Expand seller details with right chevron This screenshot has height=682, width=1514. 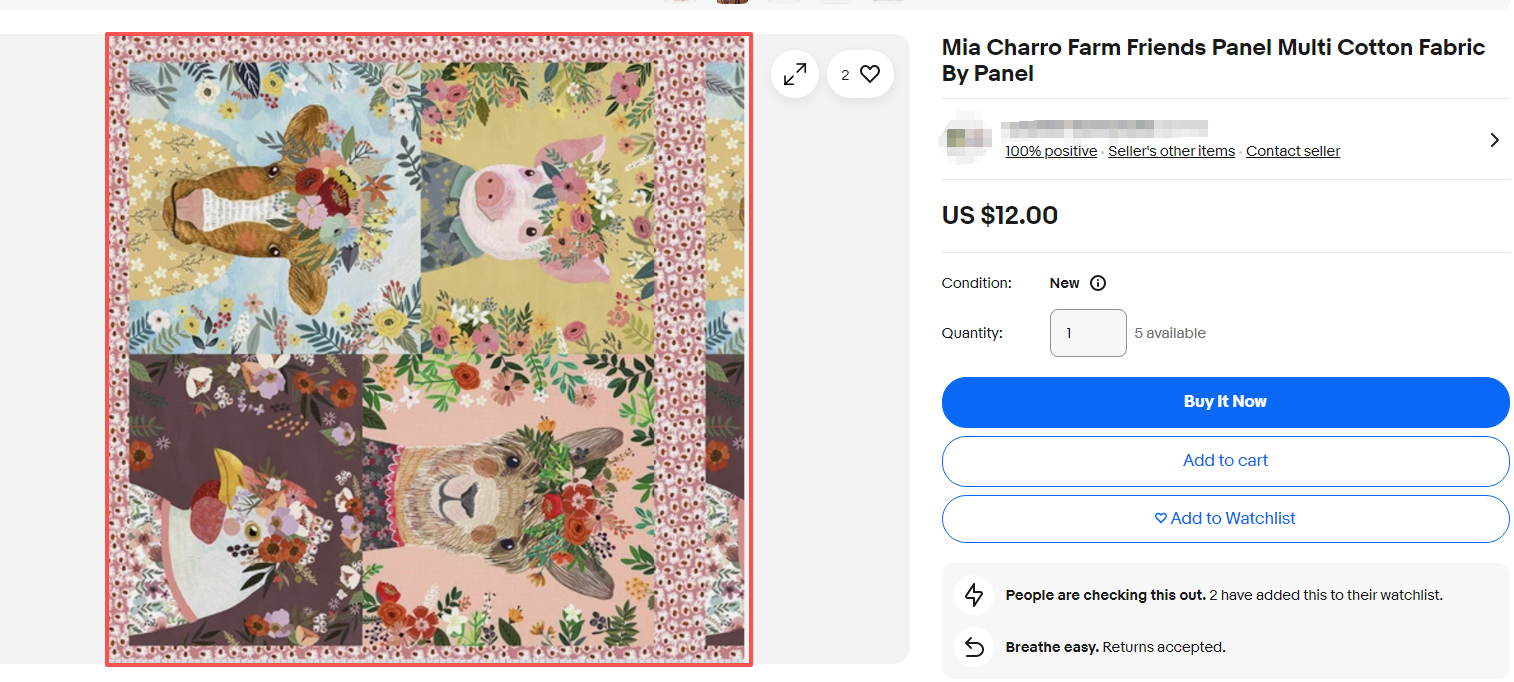pos(1494,140)
